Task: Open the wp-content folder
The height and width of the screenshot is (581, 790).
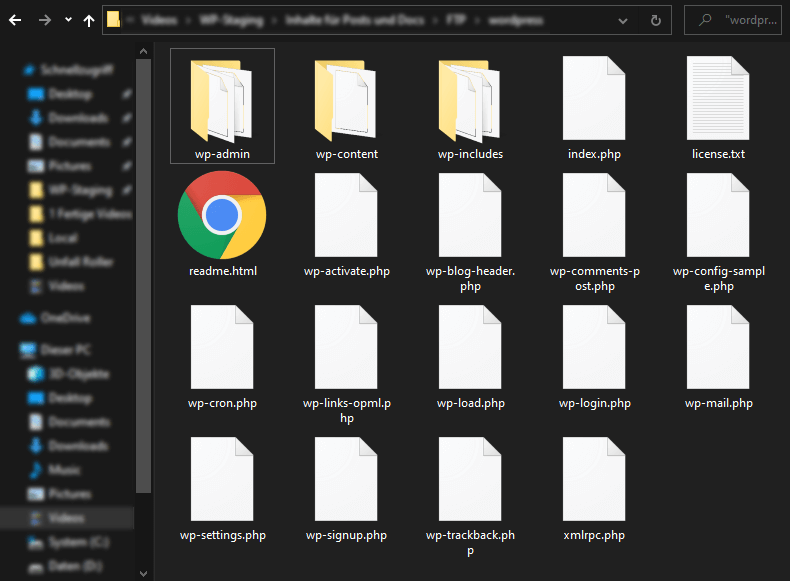Action: (346, 106)
